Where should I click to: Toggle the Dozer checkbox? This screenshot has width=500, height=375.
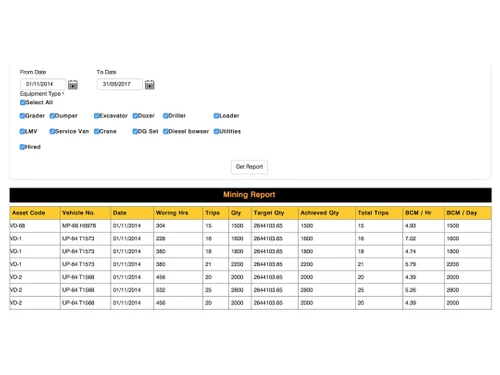[135, 116]
